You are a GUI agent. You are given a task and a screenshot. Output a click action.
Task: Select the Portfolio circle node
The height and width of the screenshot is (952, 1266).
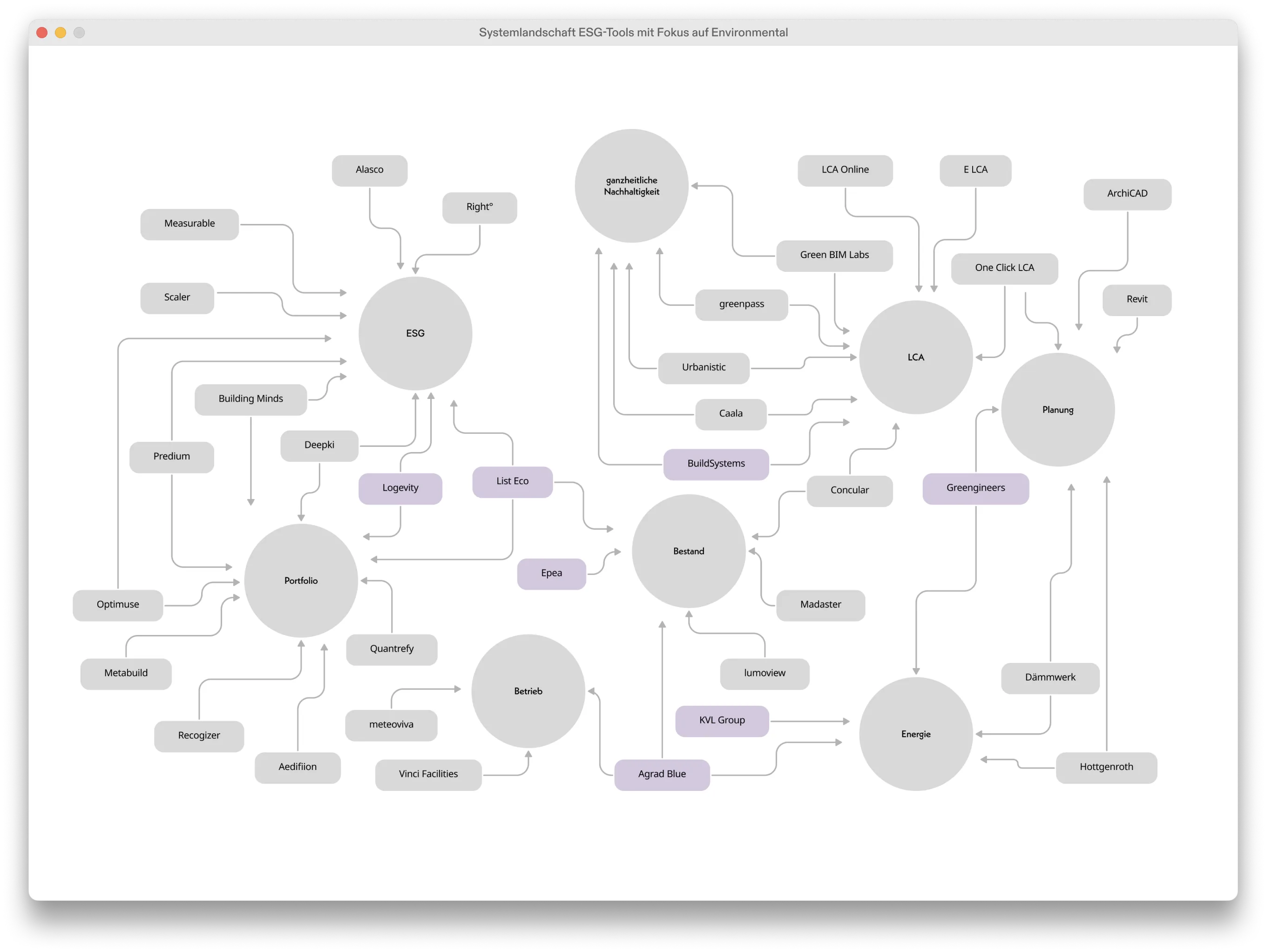(300, 581)
